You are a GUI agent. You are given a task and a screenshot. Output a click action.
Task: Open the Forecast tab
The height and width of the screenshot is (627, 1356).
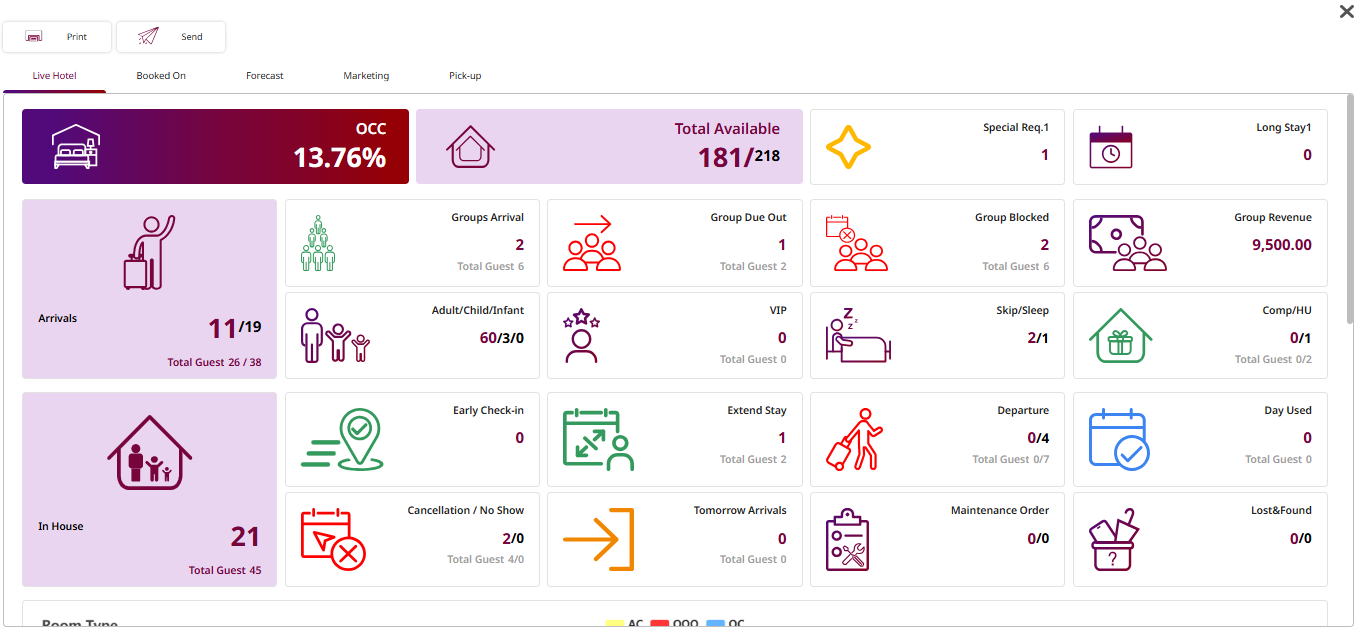pyautogui.click(x=265, y=76)
